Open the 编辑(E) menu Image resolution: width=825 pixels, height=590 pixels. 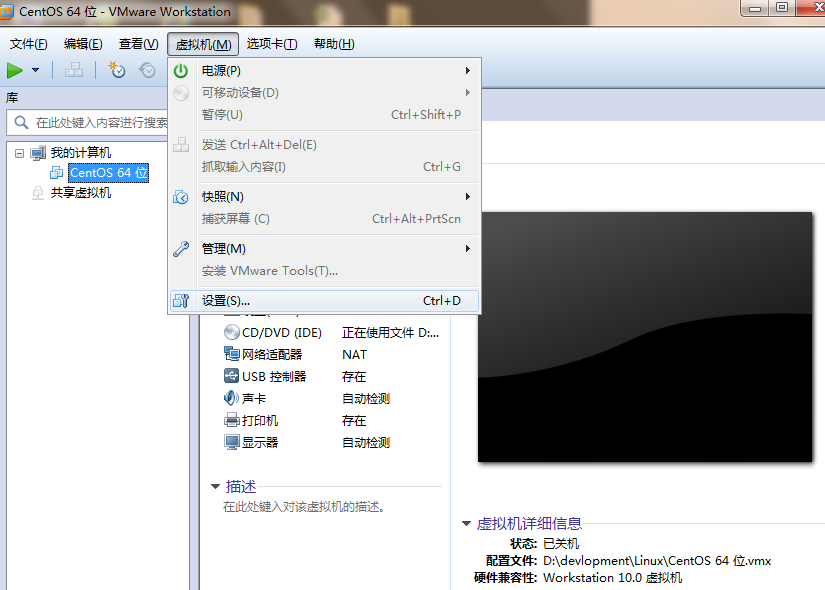83,44
